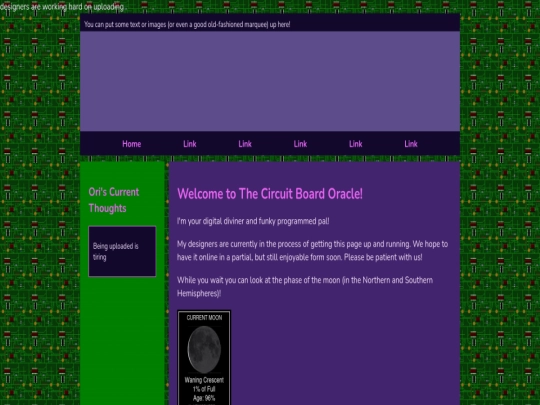This screenshot has height=405, width=540.
Task: Click the 'CURRENT MOON' label in widget
Action: [x=204, y=318]
